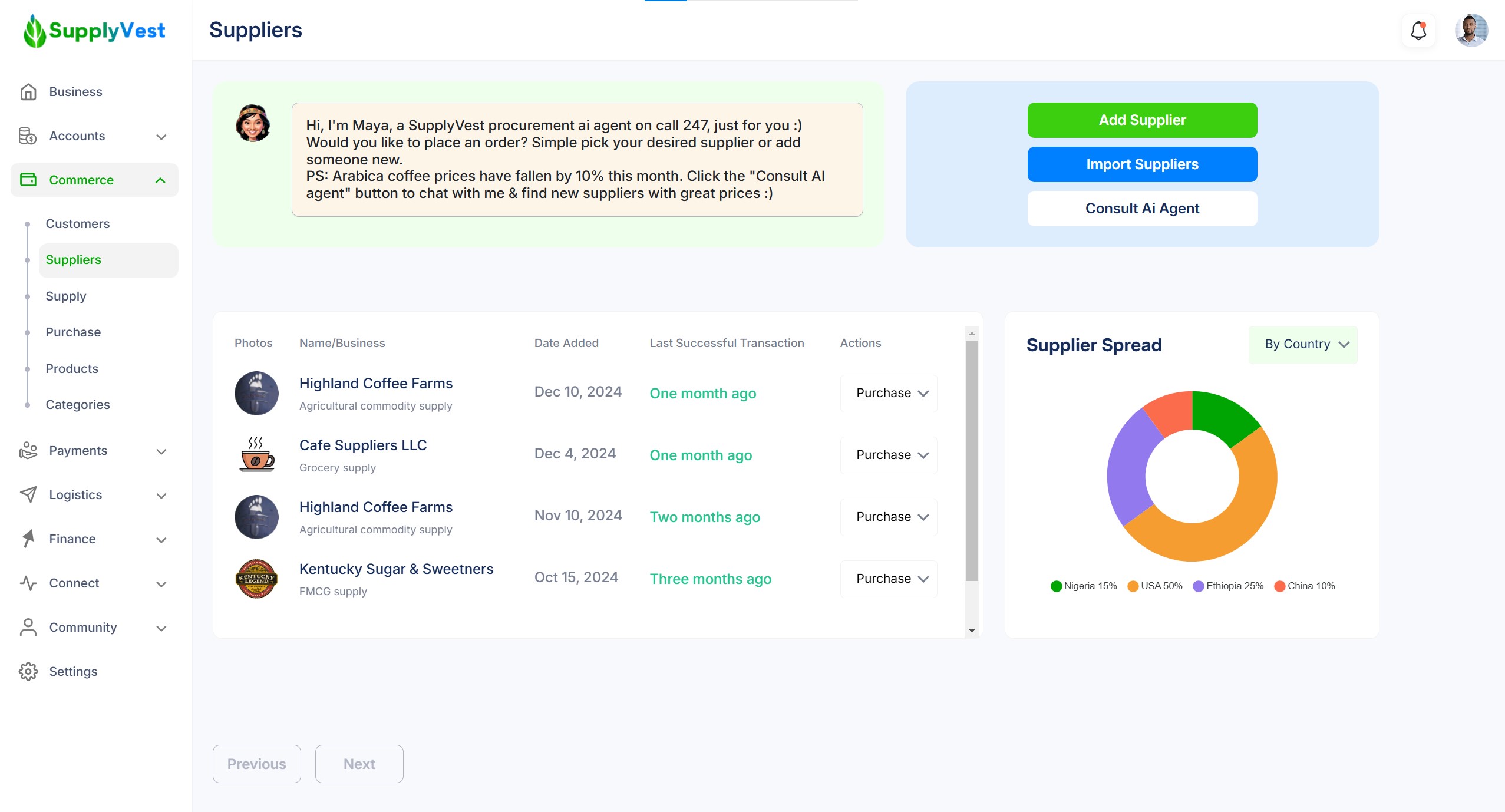
Task: Click Cafe Suppliers LLC coffee cup photo
Action: pos(256,455)
